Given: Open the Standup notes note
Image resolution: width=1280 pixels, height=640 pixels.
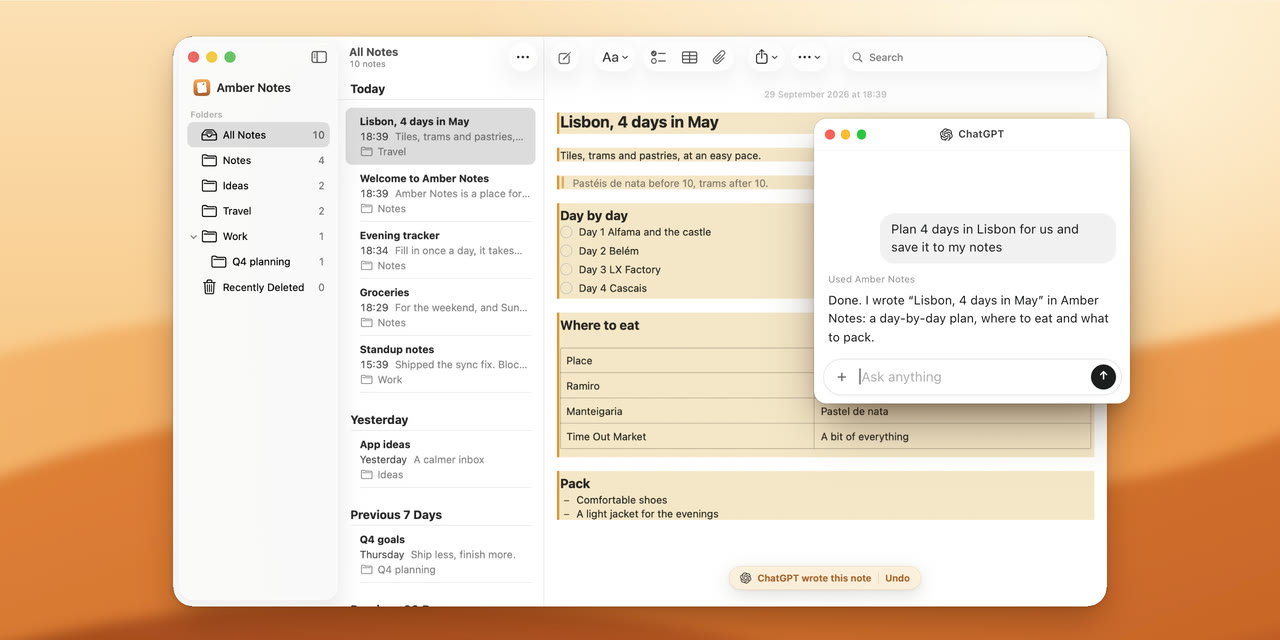Looking at the screenshot, I should (440, 364).
